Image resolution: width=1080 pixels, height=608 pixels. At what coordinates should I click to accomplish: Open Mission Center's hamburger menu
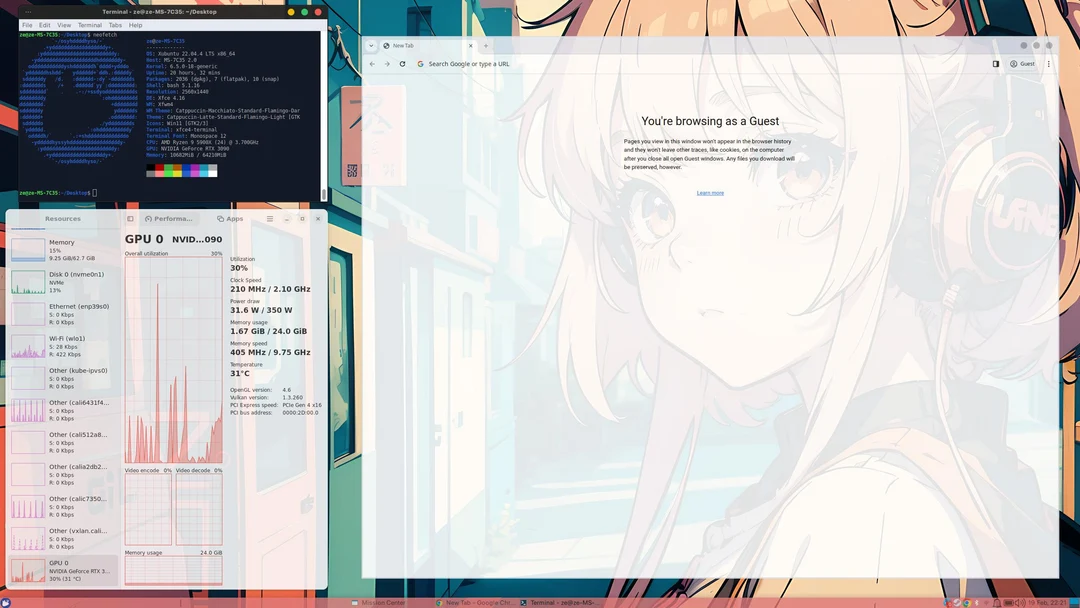pyautogui.click(x=270, y=218)
